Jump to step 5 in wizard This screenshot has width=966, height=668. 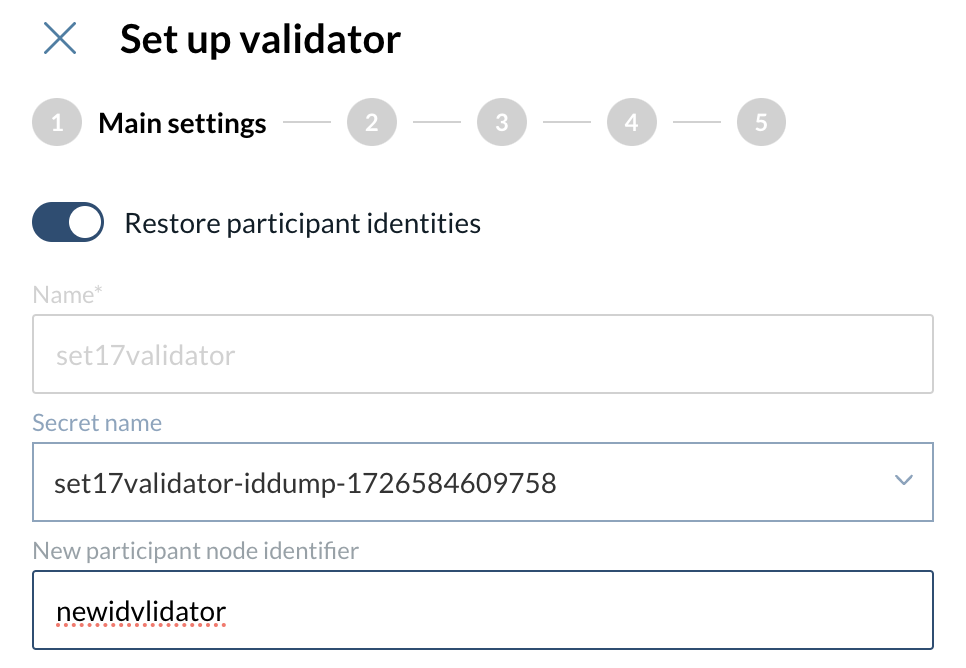point(761,123)
